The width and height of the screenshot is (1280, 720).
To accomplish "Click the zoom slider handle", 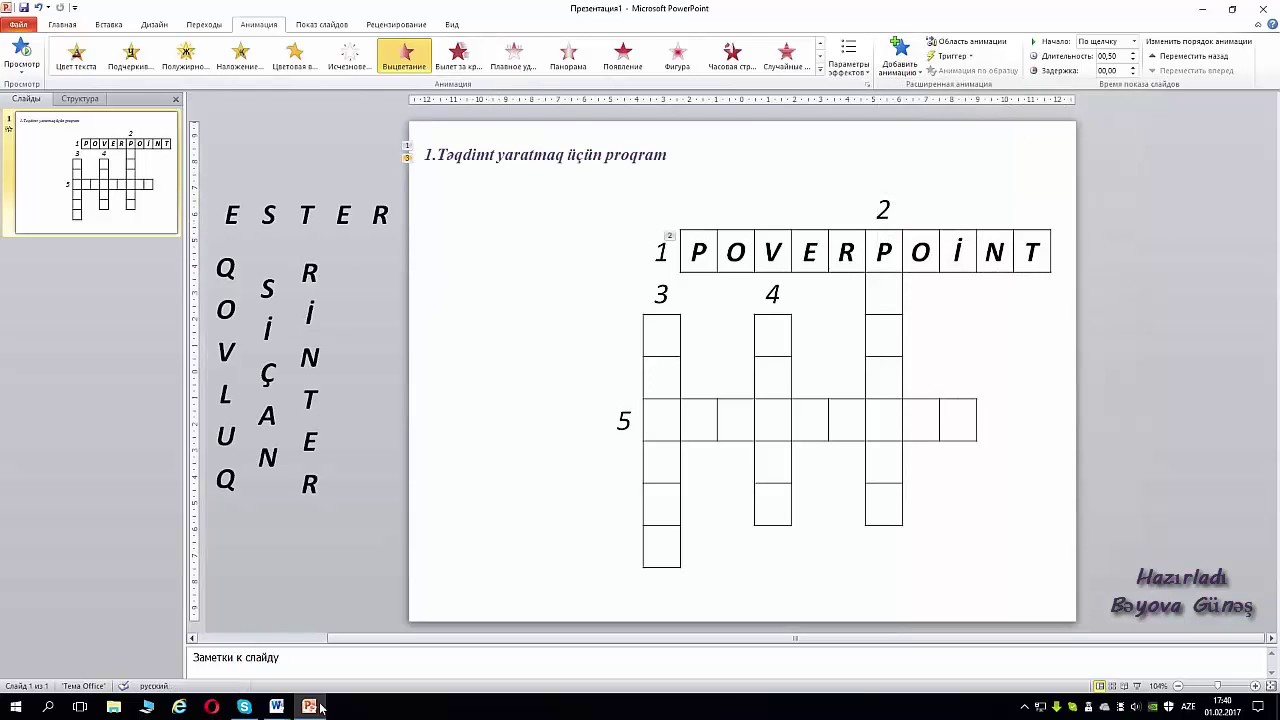I will point(1217,686).
